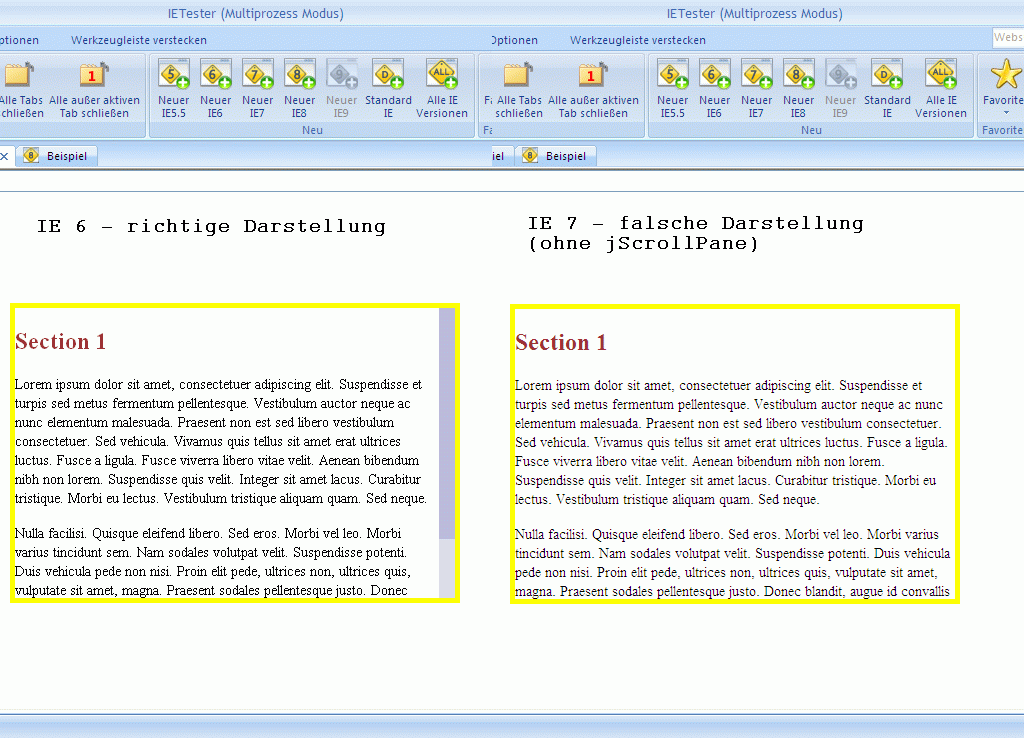Click Alle außer aktiven Tab schließen, left window
This screenshot has height=738, width=1024.
click(94, 89)
